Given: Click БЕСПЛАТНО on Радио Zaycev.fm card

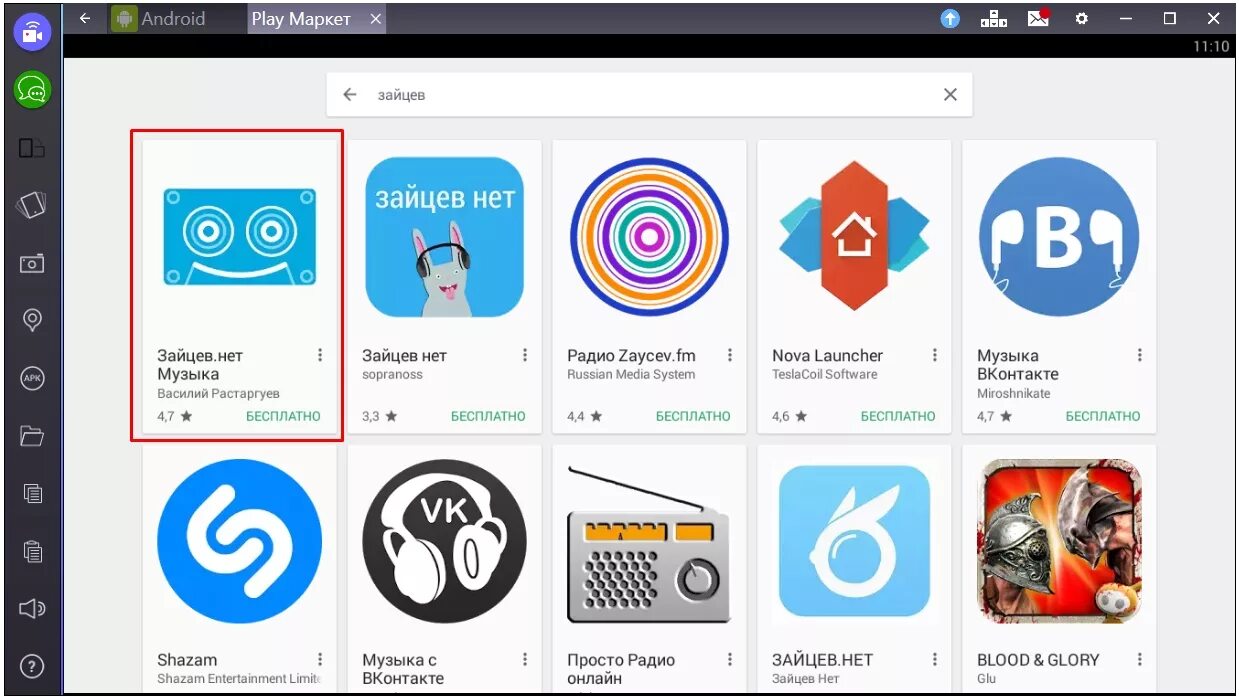Looking at the screenshot, I should click(693, 416).
